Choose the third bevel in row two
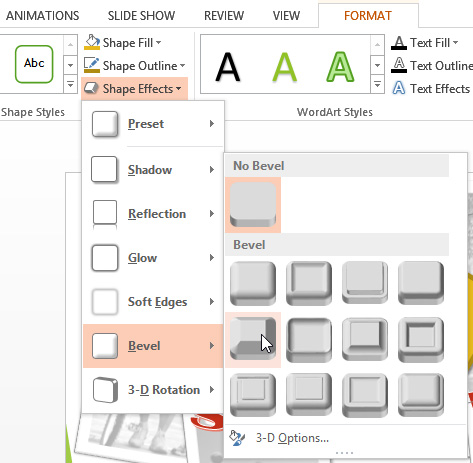 coord(365,340)
